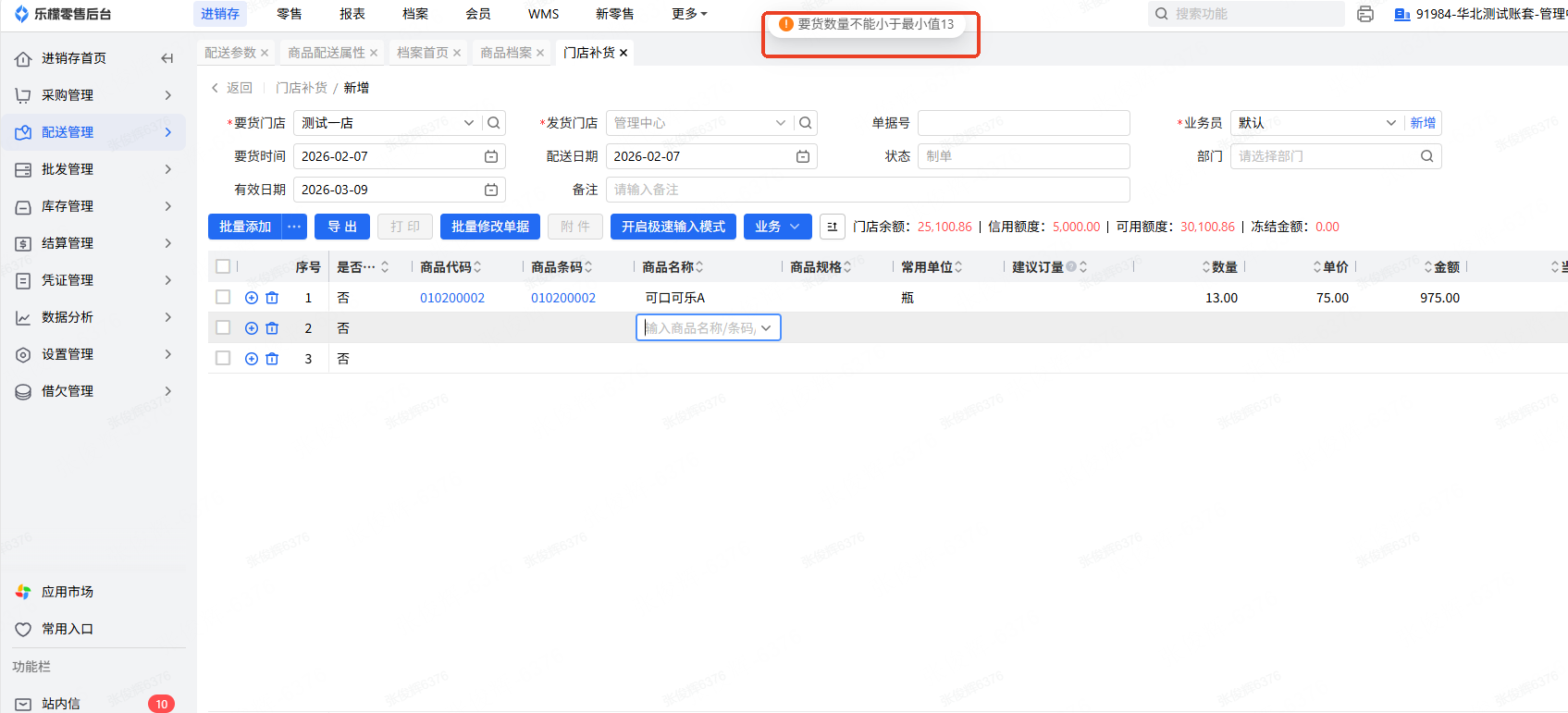Click the search icon in the 部门 field
Image resolution: width=1568 pixels, height=713 pixels.
click(x=1427, y=156)
